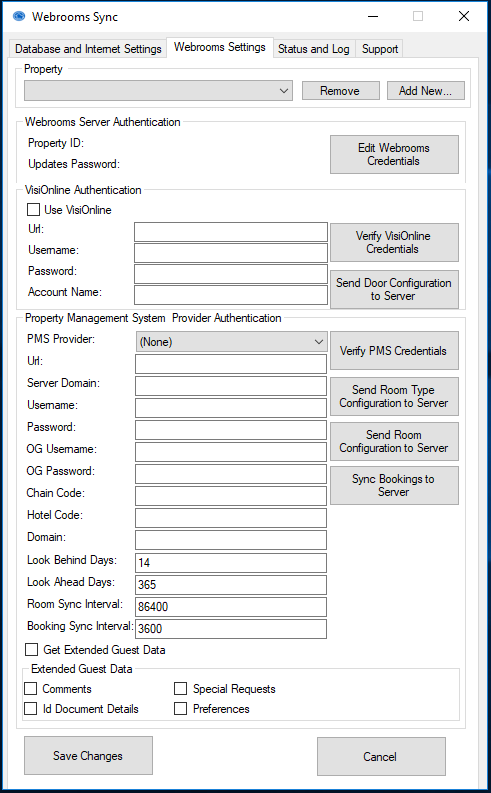Click Send Door Configuration to Server
The height and width of the screenshot is (793, 491).
[394, 289]
